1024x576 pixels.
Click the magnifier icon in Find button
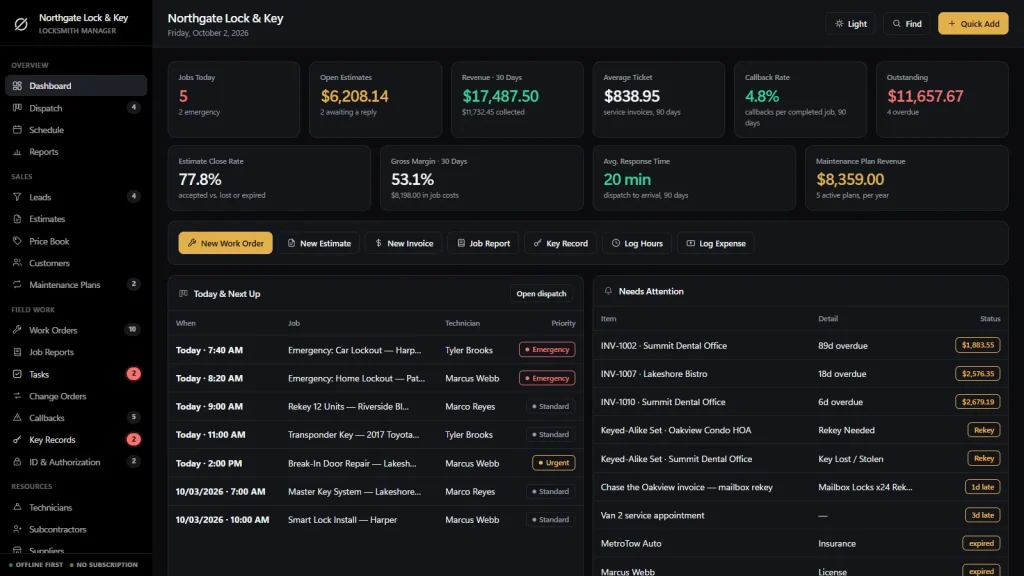point(897,24)
